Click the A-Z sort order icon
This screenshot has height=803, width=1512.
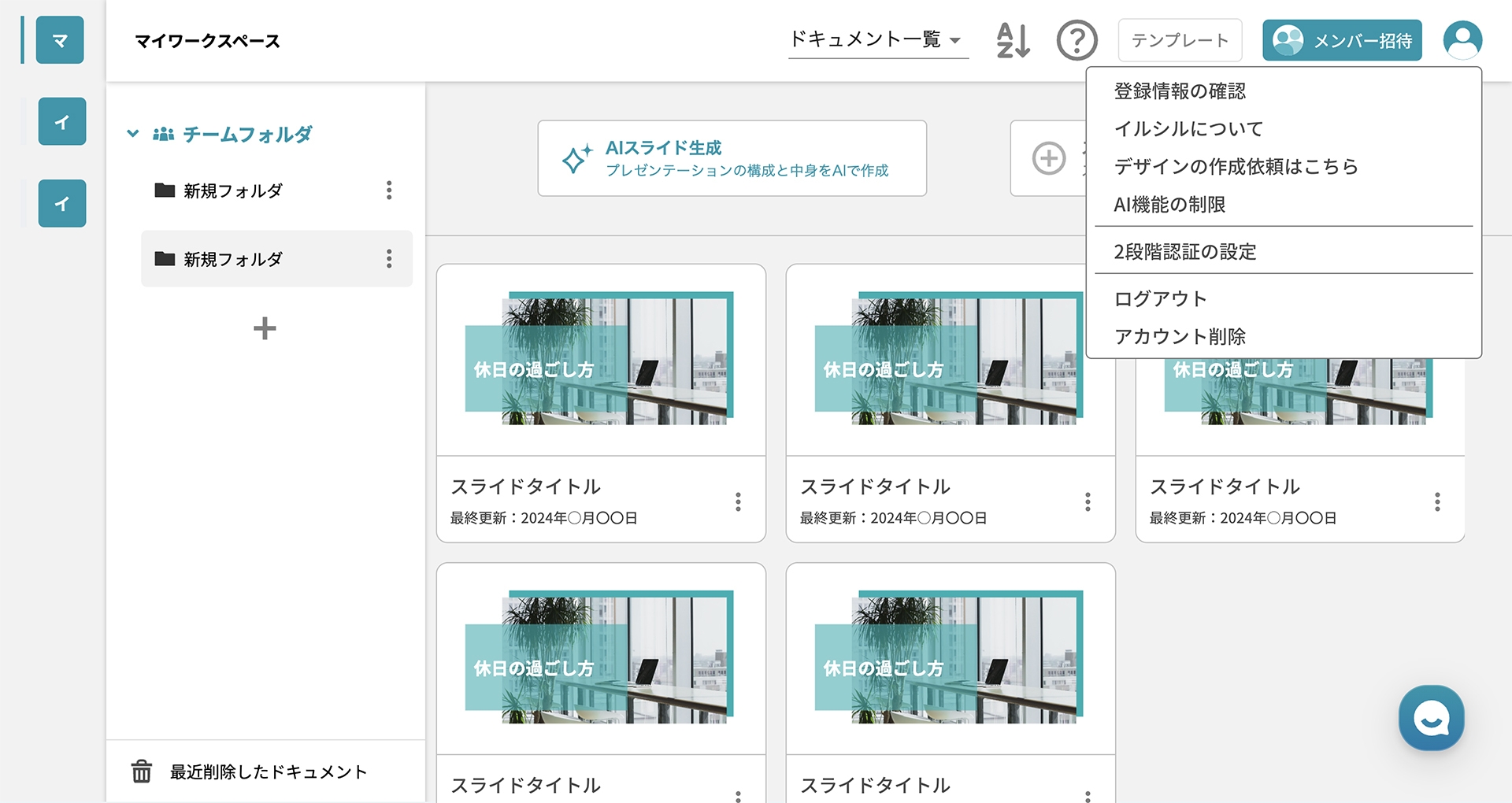coord(1013,40)
